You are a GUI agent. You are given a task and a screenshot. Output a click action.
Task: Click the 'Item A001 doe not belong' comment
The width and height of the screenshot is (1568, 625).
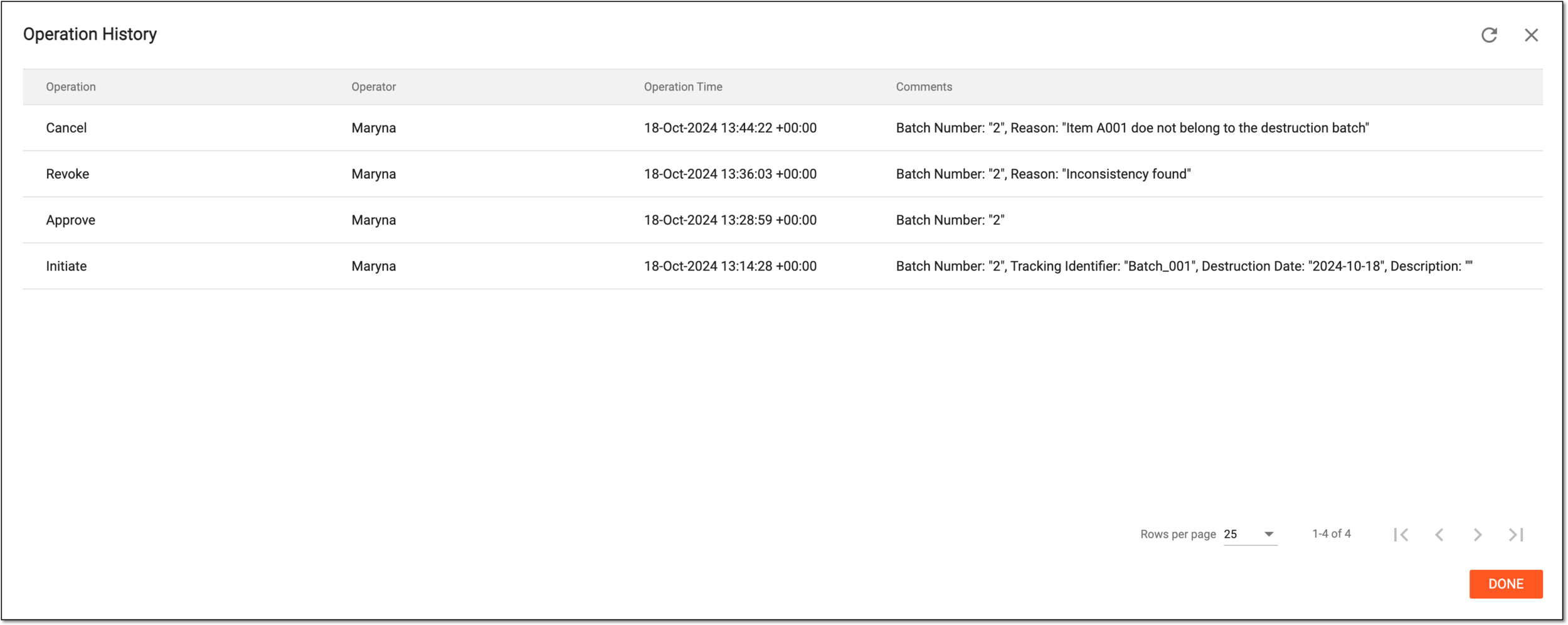click(x=1132, y=128)
